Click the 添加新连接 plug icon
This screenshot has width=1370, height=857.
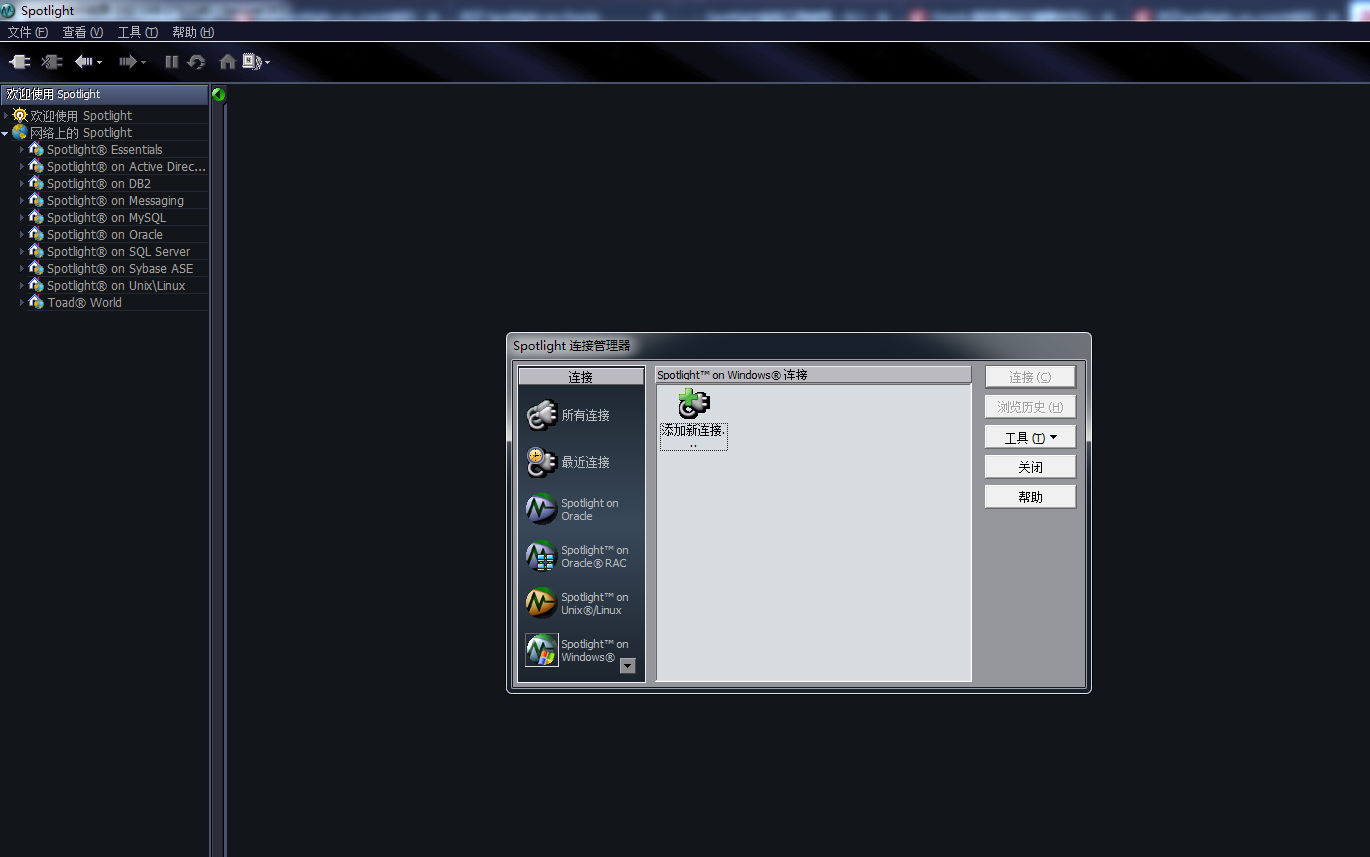pyautogui.click(x=694, y=404)
